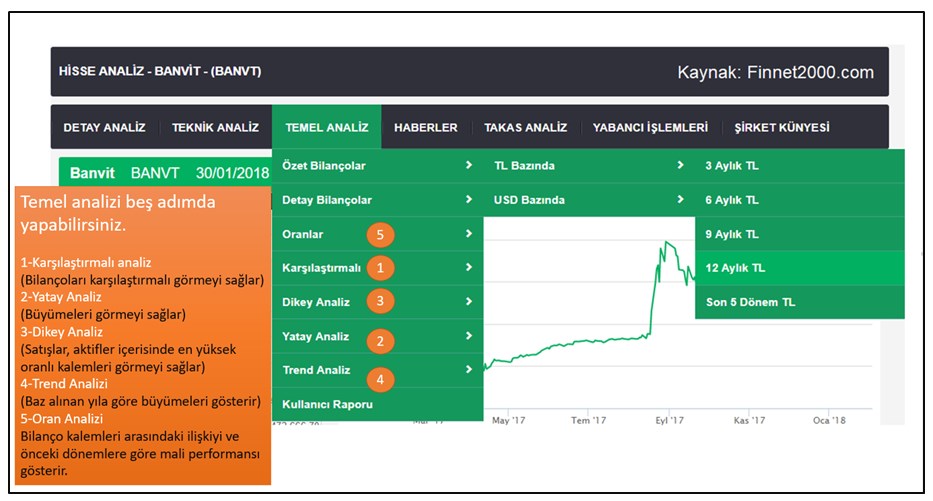Switch to the TEKNİK ANALİZ tab
Screen dimensions: 933x501
click(215, 127)
